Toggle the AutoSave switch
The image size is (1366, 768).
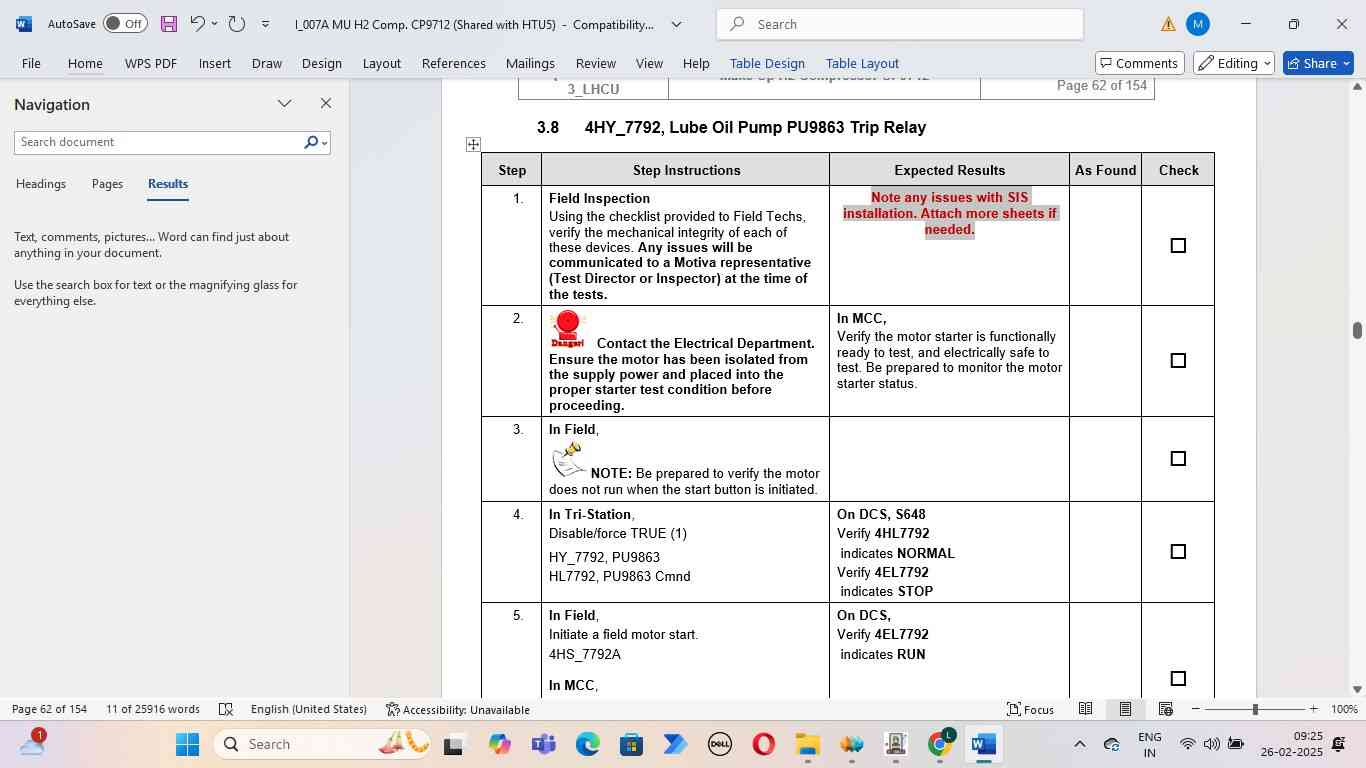tap(125, 24)
